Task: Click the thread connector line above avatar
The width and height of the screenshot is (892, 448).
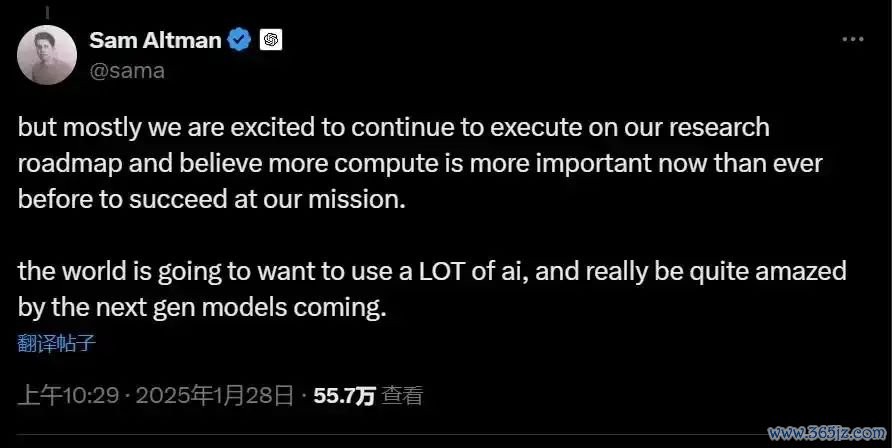Action: [x=47, y=13]
